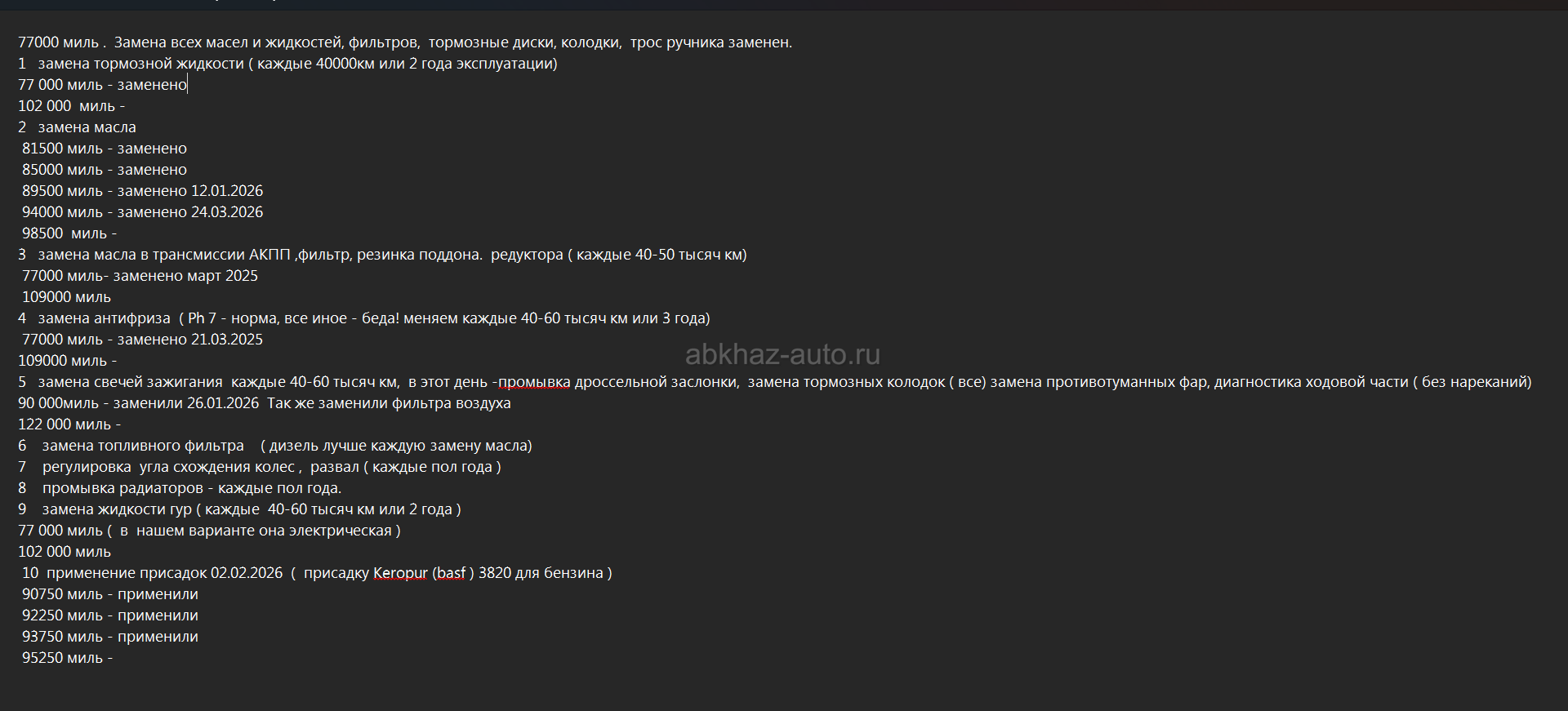Click the misspelled word "Keropur"
This screenshot has height=711, width=1568.
click(x=400, y=573)
